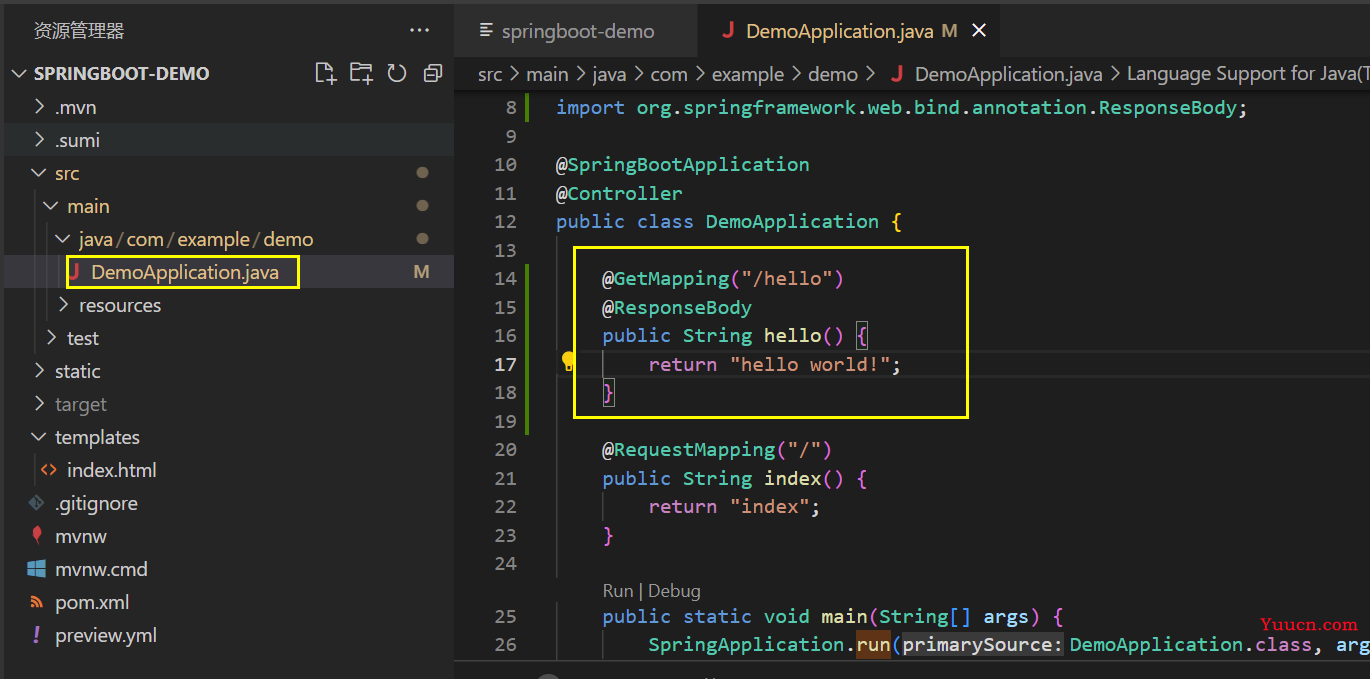Open index.html from templates folder
The height and width of the screenshot is (679, 1370).
click(x=111, y=470)
